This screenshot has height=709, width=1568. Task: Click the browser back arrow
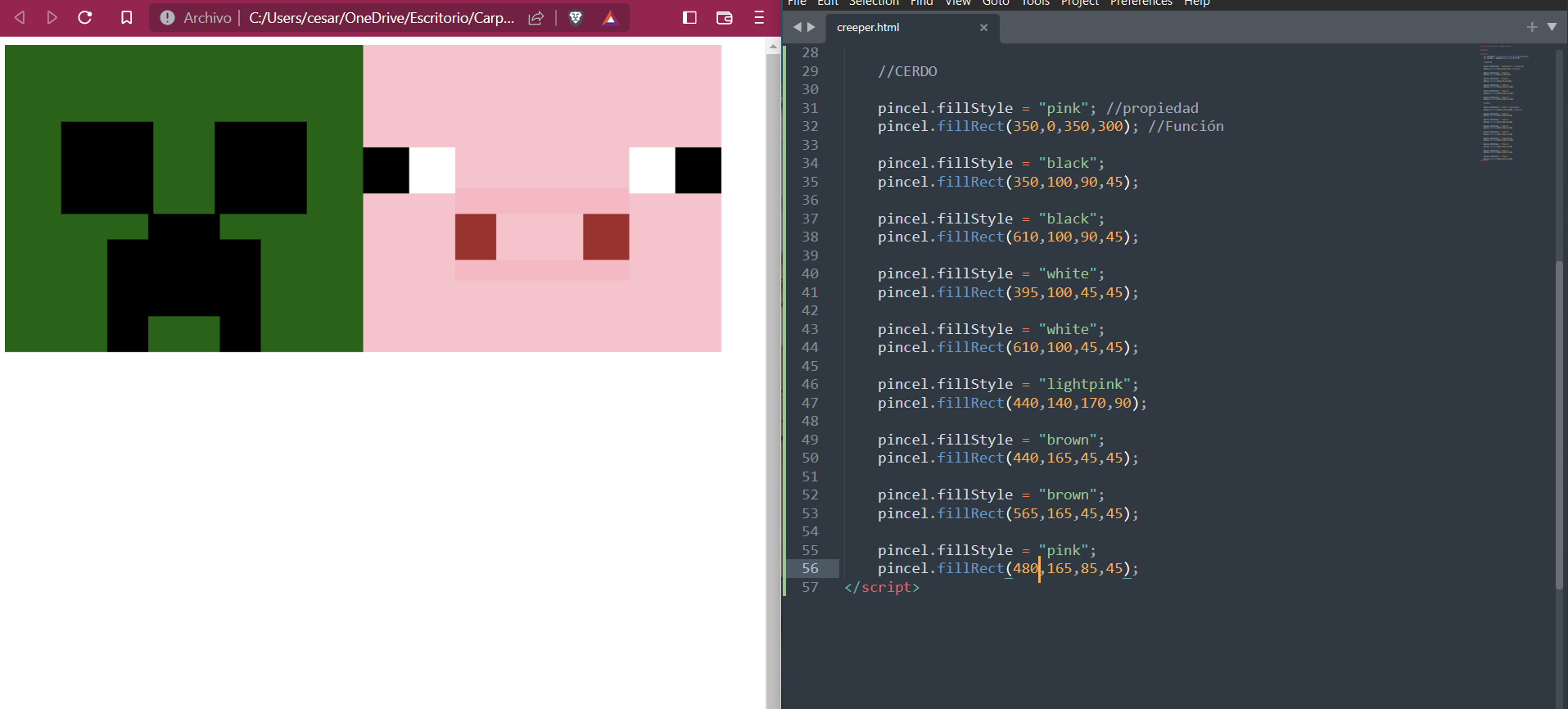tap(20, 17)
